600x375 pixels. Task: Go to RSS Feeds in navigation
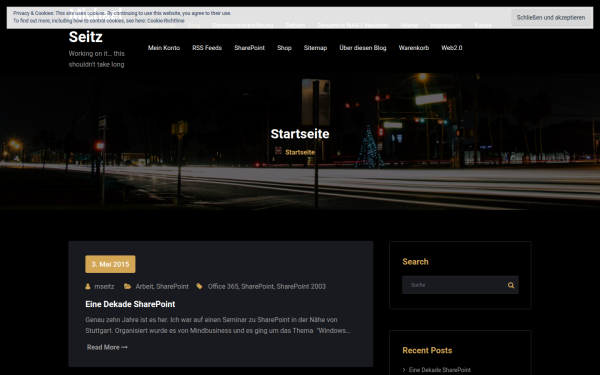[207, 48]
